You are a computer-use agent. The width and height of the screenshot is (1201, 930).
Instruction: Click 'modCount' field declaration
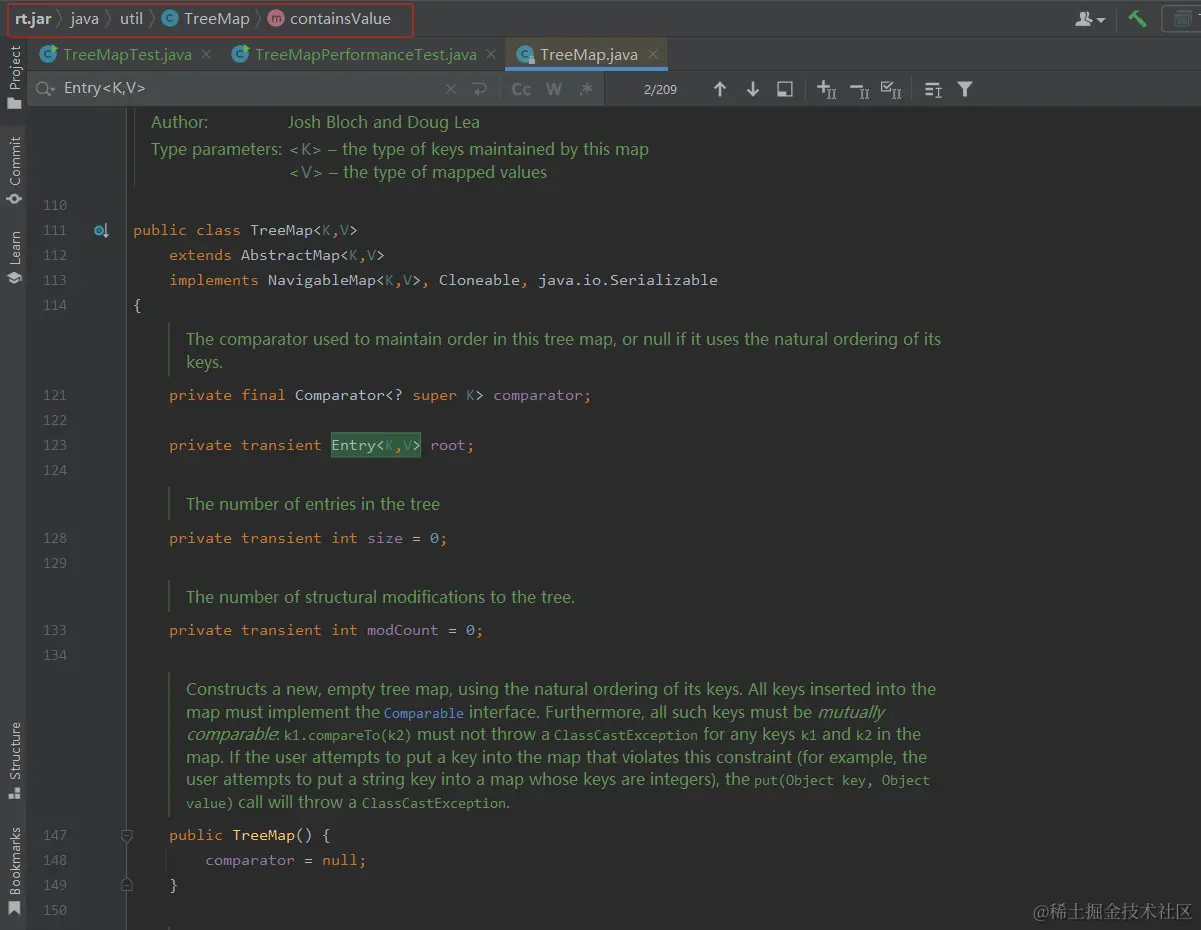coord(403,630)
